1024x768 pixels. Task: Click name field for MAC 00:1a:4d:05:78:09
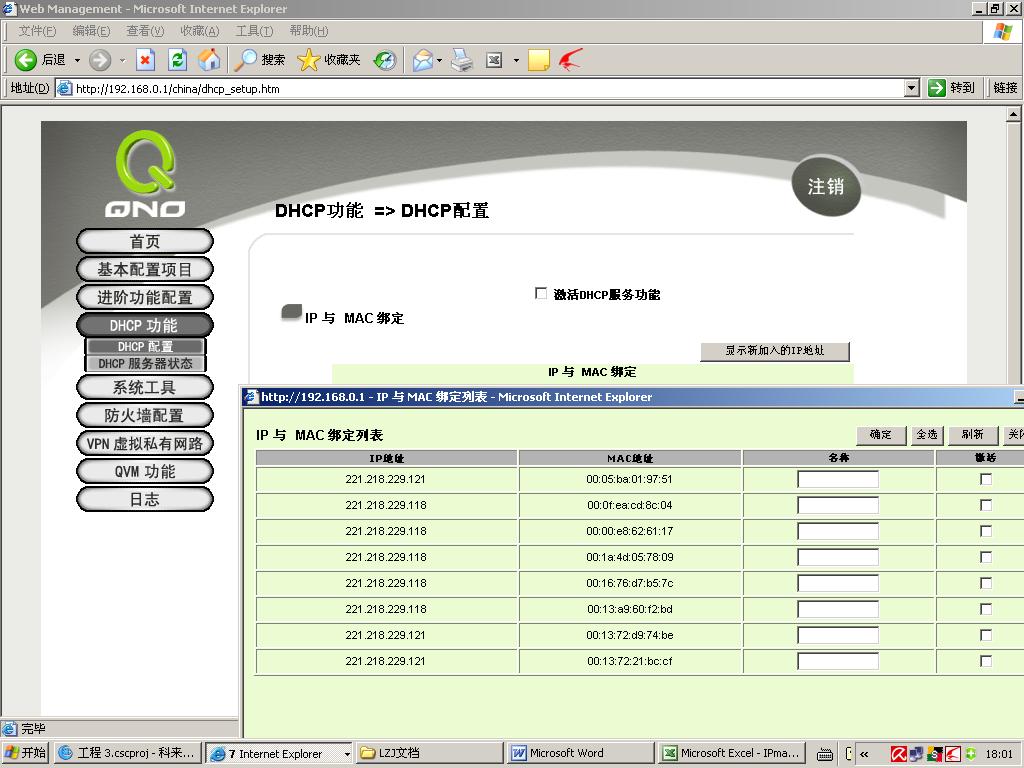point(837,557)
